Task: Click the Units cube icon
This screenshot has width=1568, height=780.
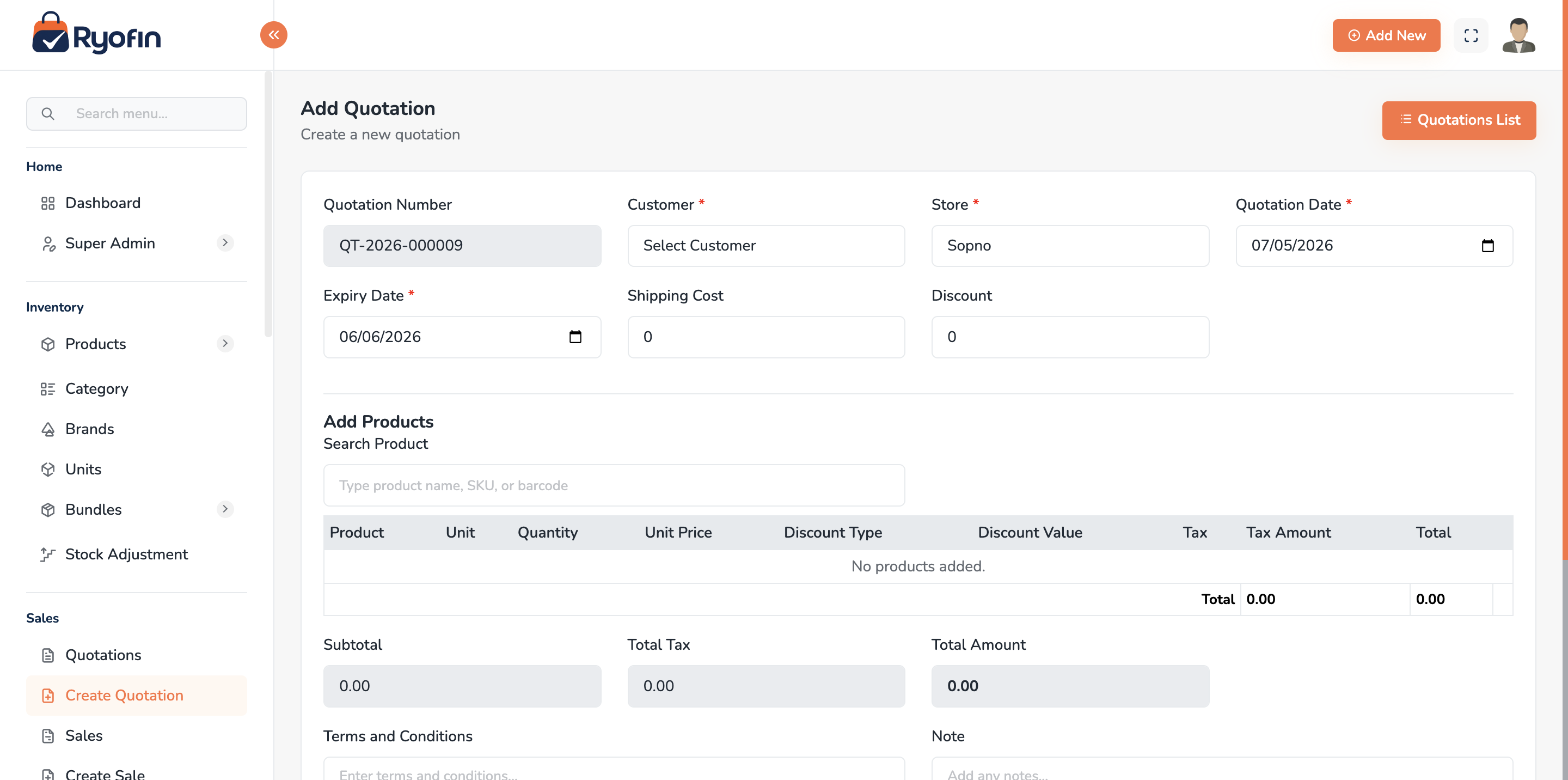Action: click(47, 469)
